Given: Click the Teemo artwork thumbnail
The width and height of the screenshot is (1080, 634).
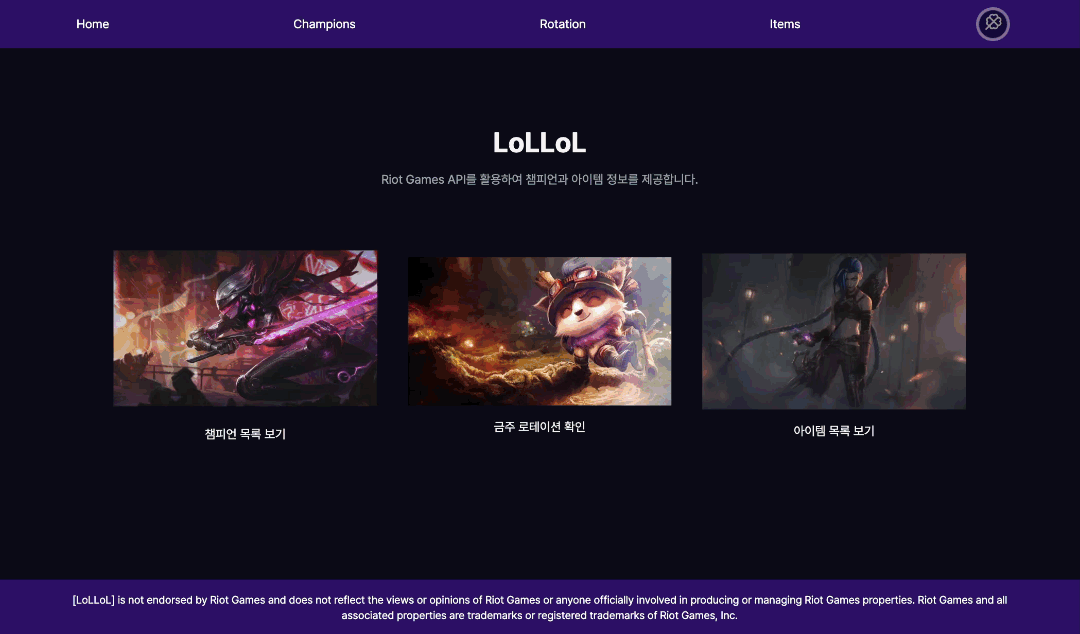Looking at the screenshot, I should coord(539,331).
